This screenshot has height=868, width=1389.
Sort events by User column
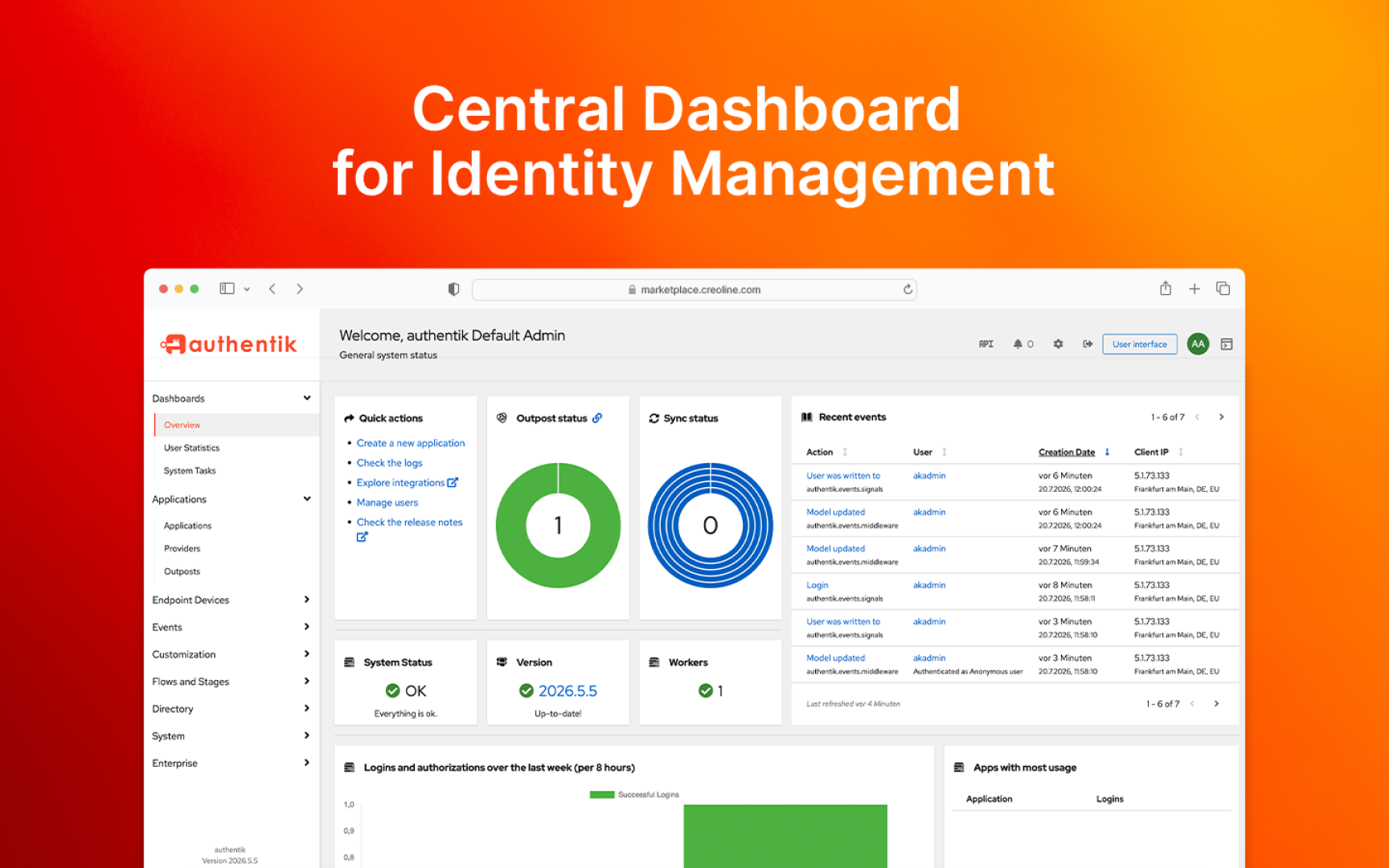pos(930,452)
